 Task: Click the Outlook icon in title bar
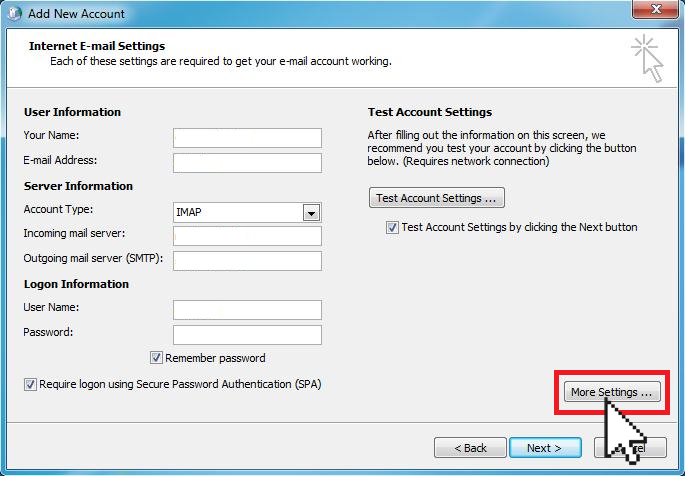(14, 13)
